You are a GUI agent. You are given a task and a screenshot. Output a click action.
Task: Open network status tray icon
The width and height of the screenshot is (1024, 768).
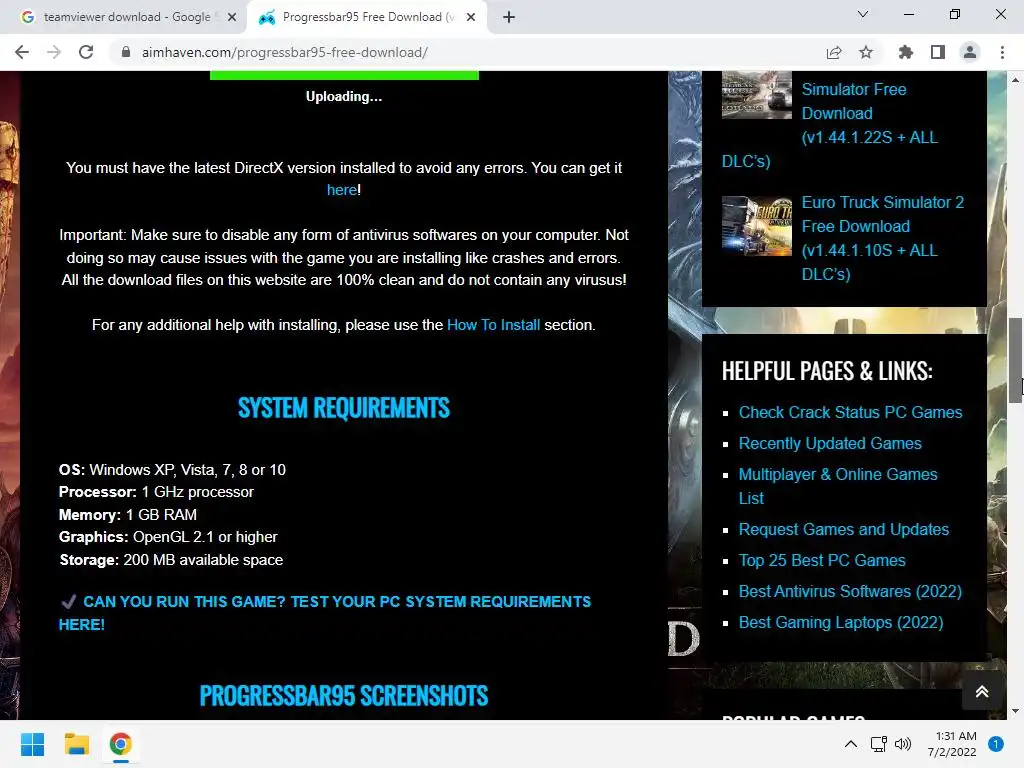[878, 744]
